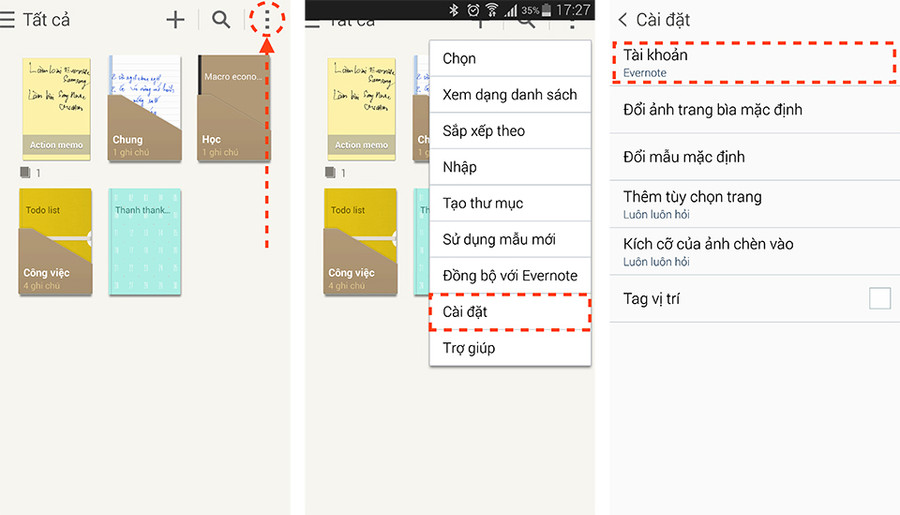Open the Chung folder in left screen

pyautogui.click(x=145, y=109)
